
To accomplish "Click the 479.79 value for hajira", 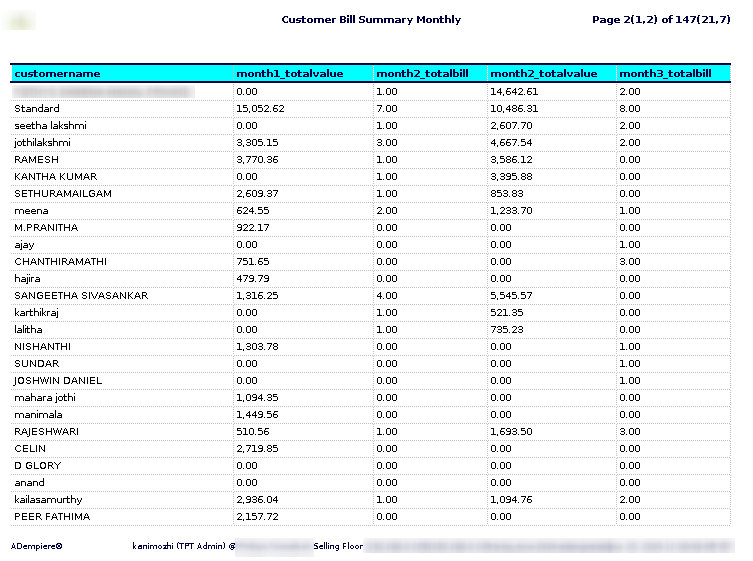I will click(253, 279).
